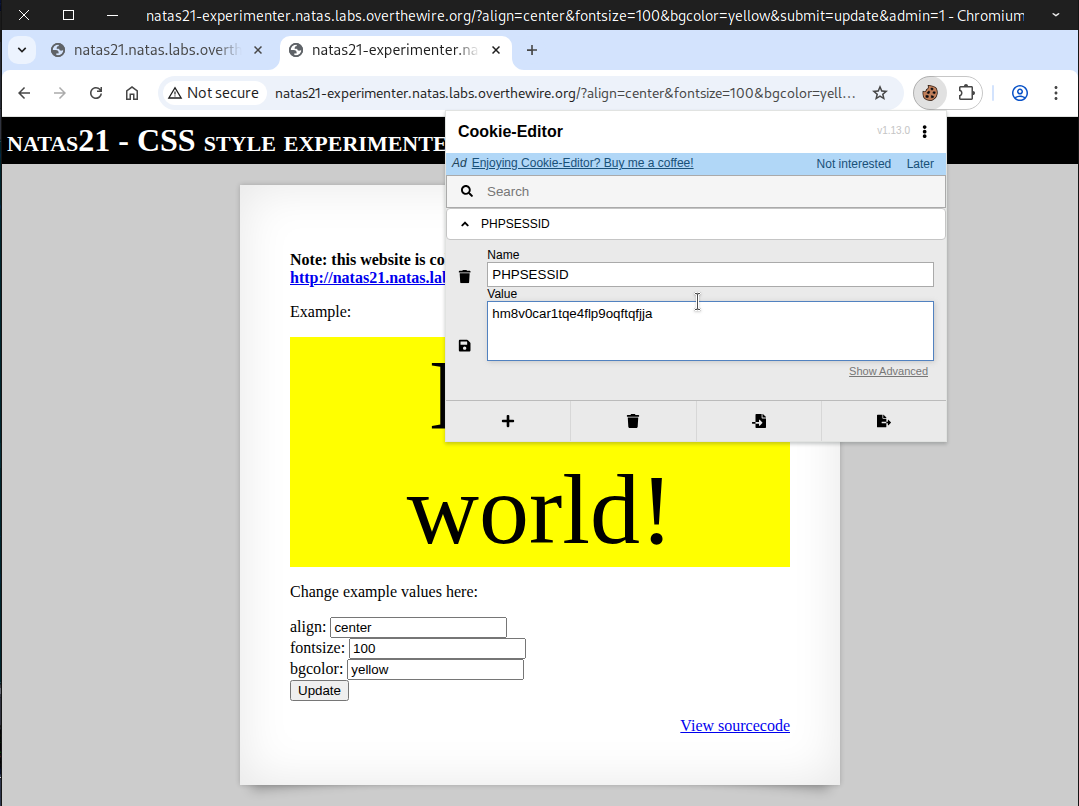The height and width of the screenshot is (806, 1079).
Task: Open the View sourcecode link
Action: point(734,726)
